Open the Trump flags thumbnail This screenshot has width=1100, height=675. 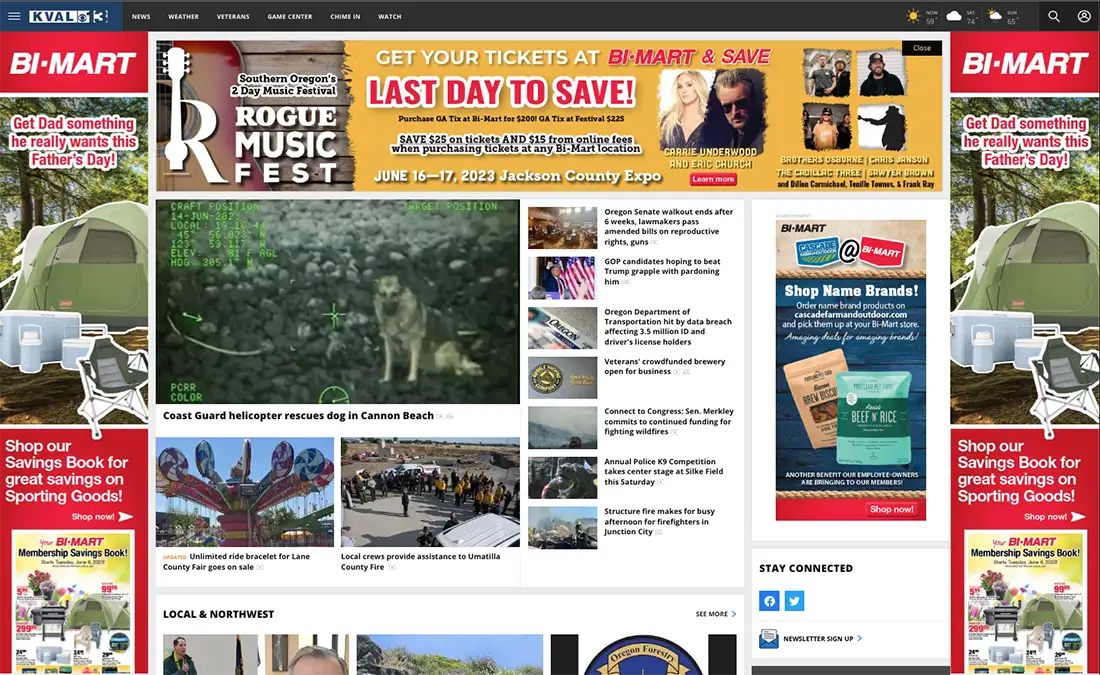point(563,278)
